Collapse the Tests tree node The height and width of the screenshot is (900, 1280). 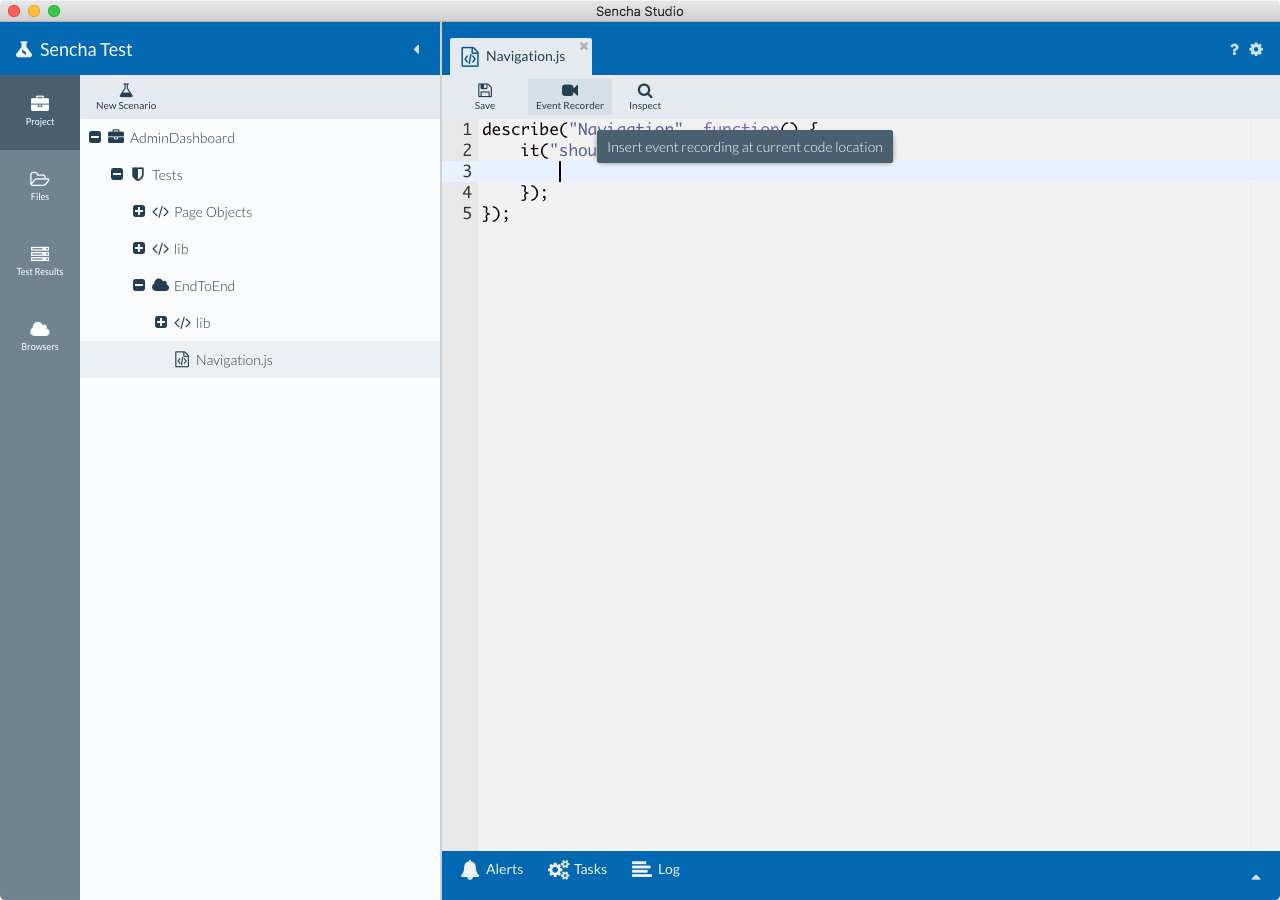pos(117,175)
